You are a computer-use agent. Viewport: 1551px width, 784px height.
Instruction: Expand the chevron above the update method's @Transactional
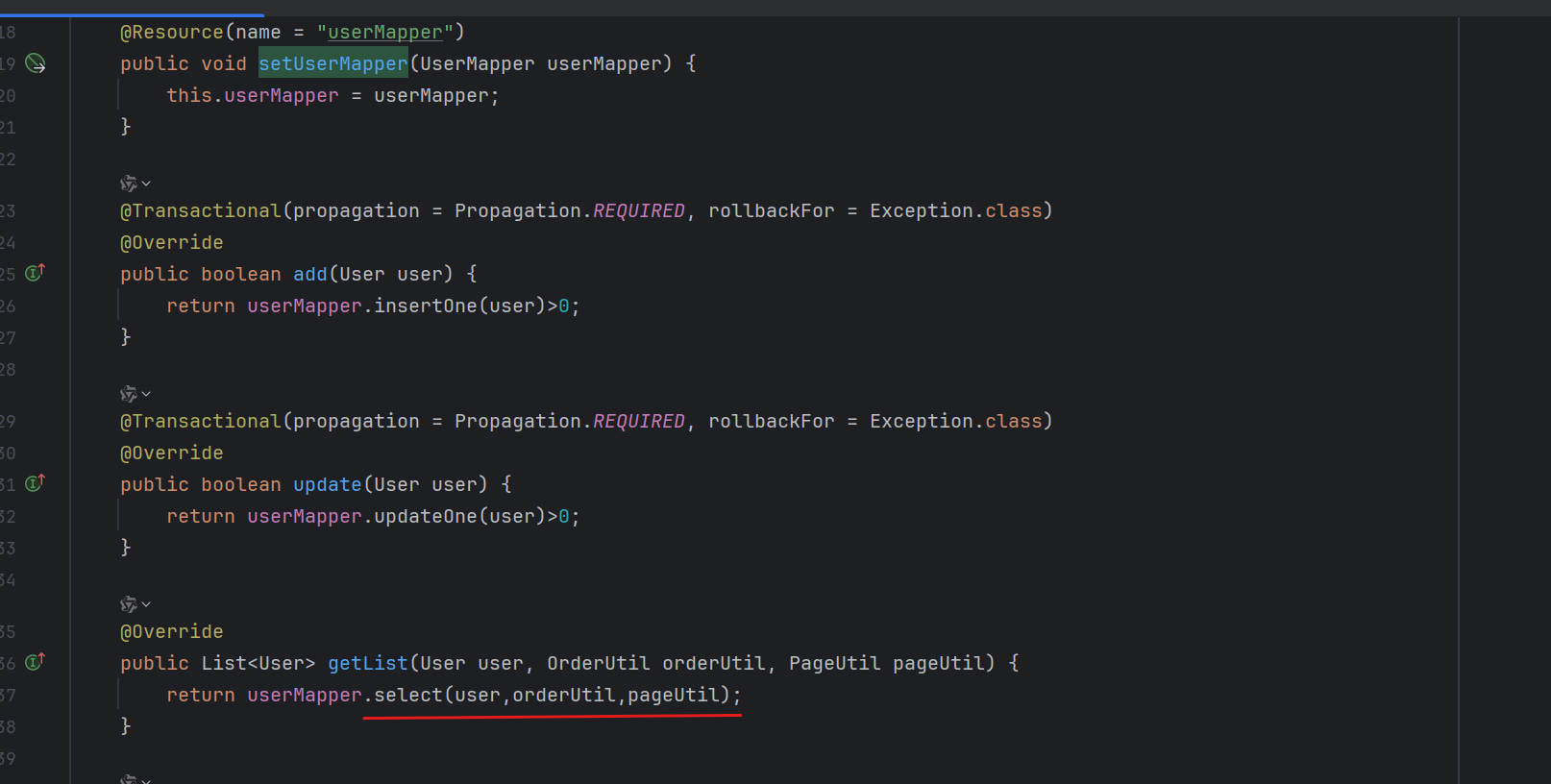click(146, 394)
